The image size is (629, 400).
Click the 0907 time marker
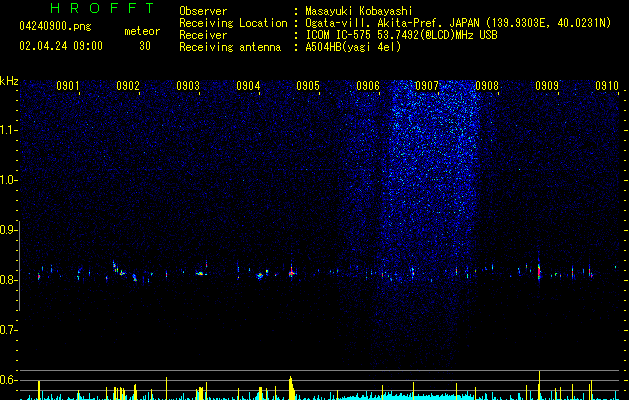(x=427, y=86)
